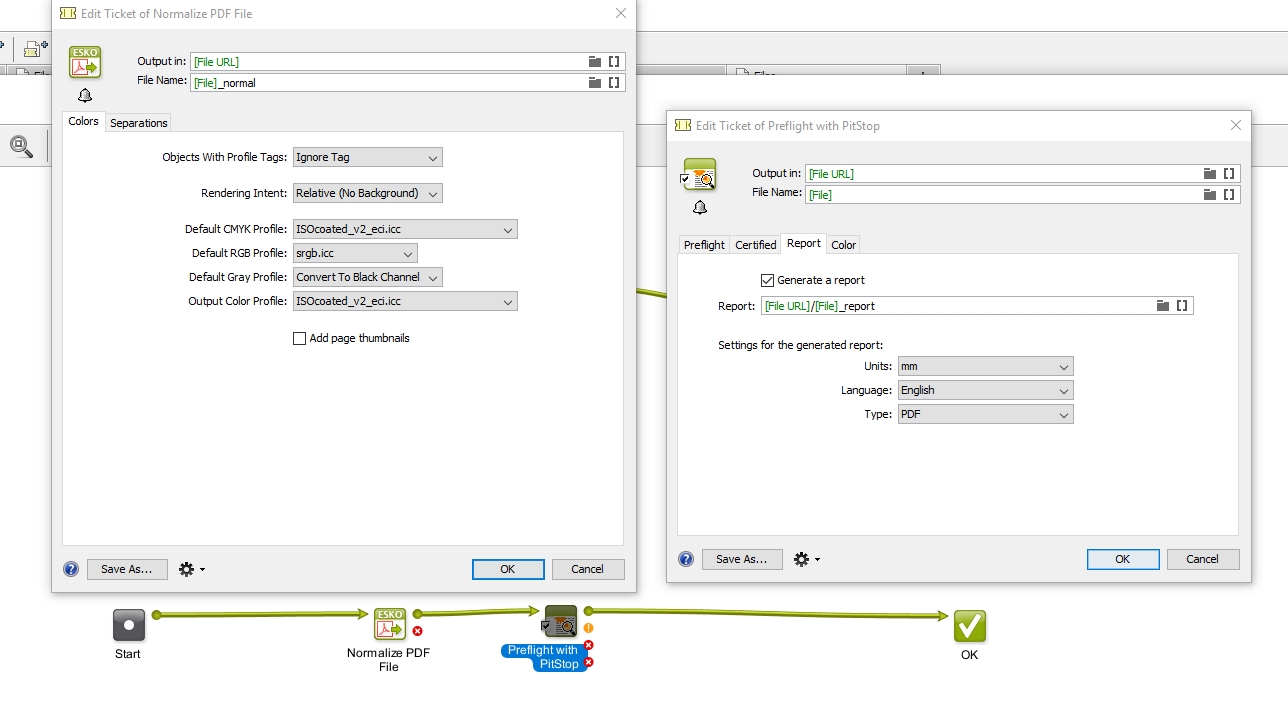Click the Start node in the workflow
The image size is (1288, 708).
[x=129, y=625]
